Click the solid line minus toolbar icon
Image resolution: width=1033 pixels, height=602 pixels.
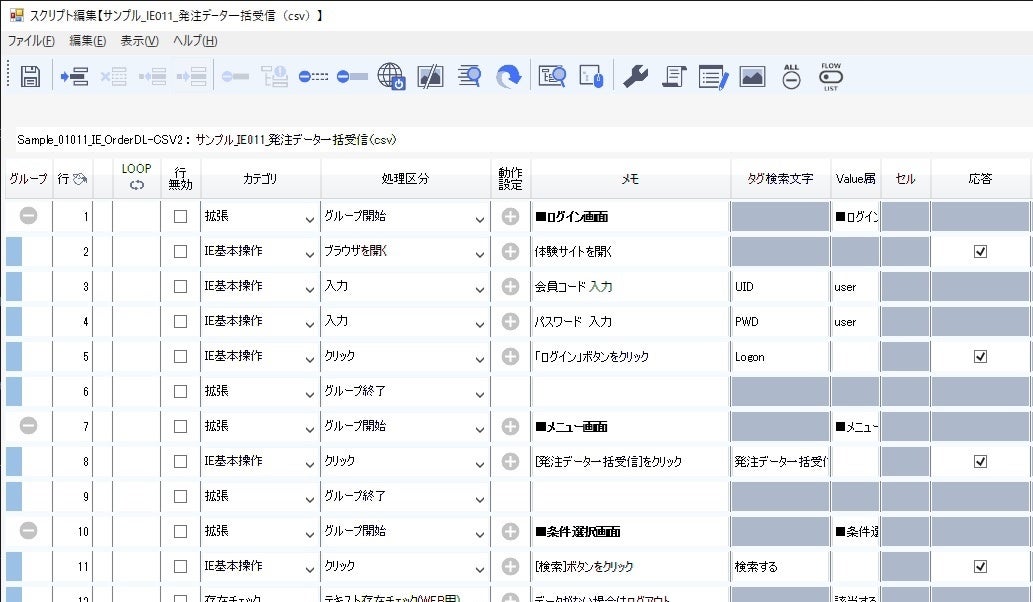point(352,76)
